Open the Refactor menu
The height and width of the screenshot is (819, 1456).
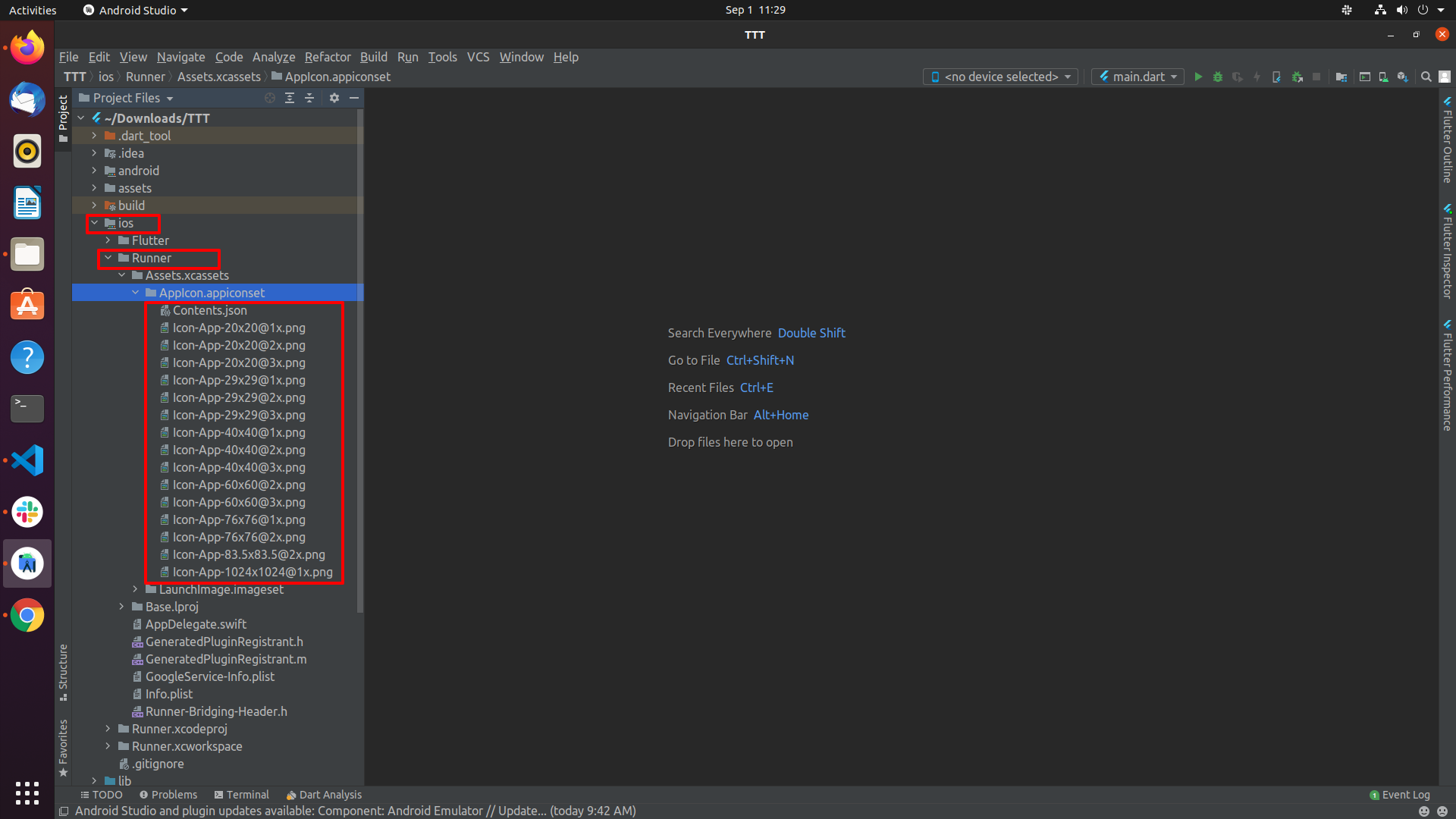[x=328, y=57]
